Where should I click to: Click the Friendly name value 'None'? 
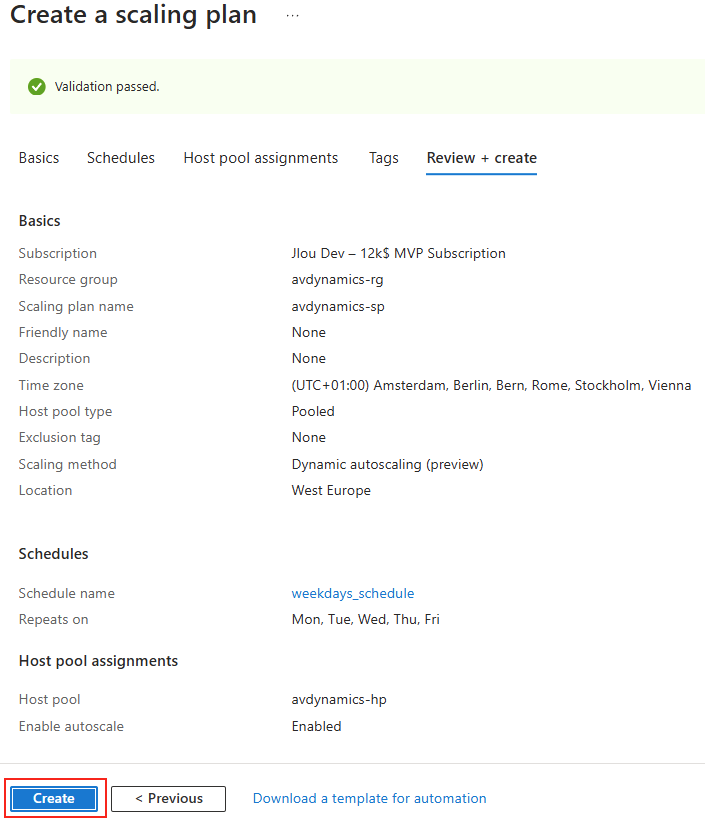click(x=309, y=332)
